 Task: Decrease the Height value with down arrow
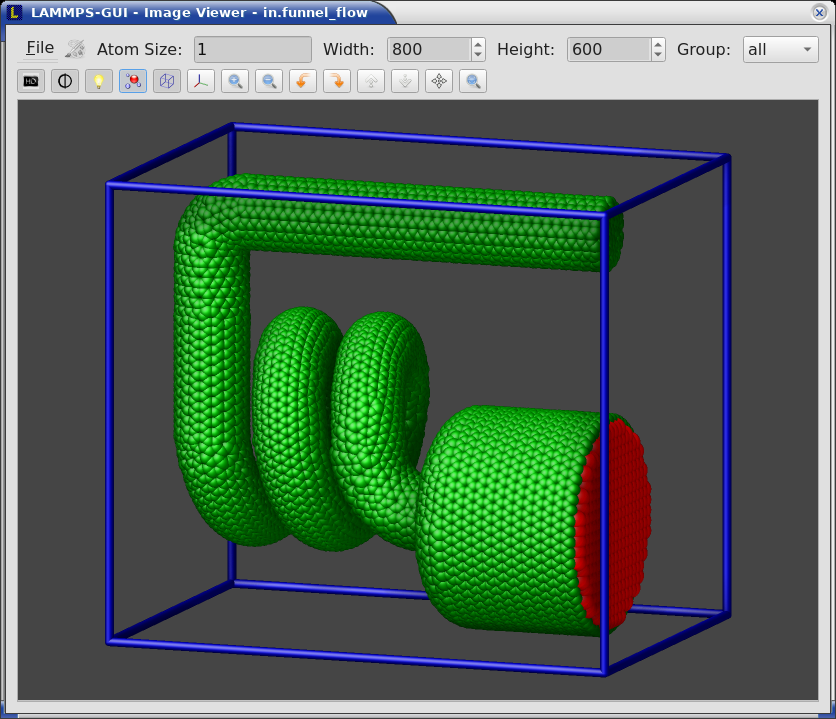[658, 55]
